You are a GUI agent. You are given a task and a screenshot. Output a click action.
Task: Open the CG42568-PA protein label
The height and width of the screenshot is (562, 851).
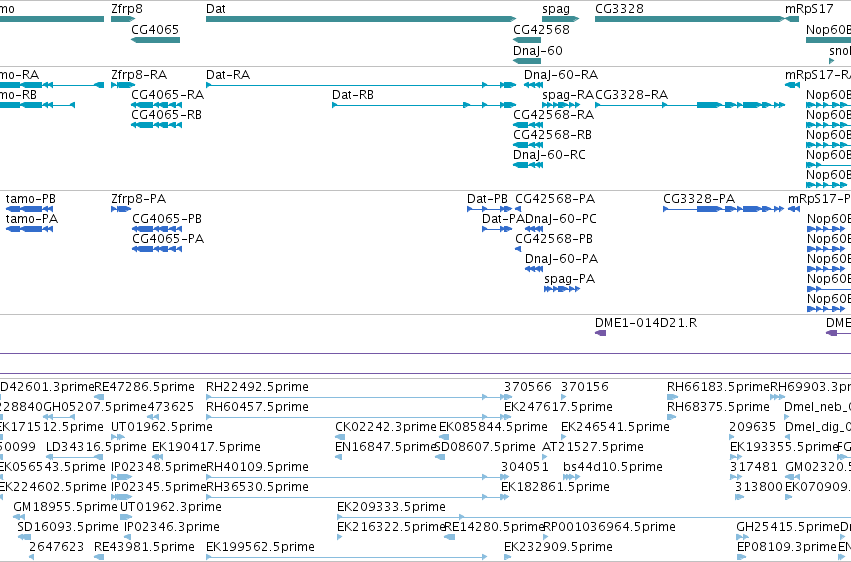pos(555,199)
